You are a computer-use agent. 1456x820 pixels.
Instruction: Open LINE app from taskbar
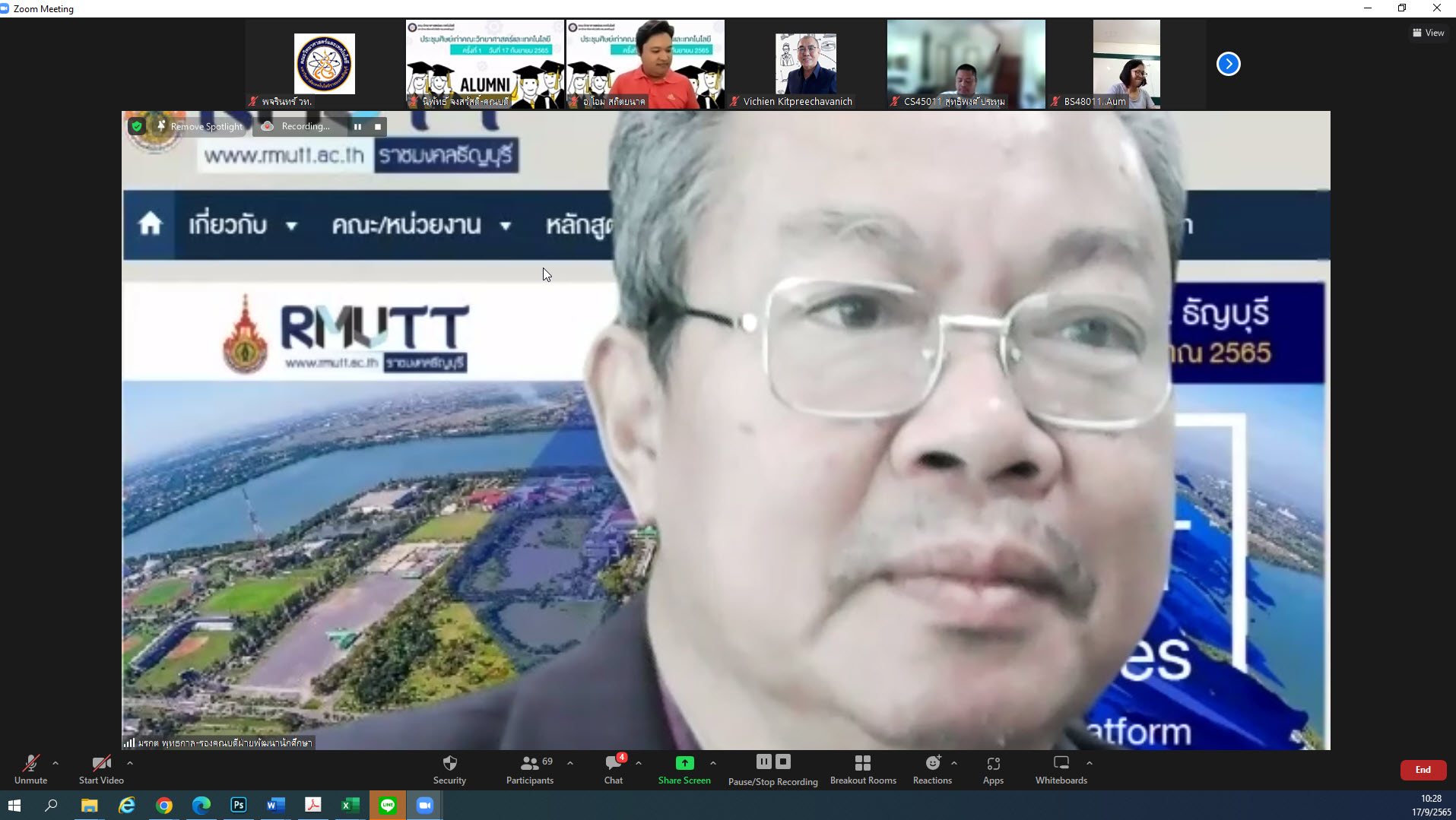coord(388,805)
